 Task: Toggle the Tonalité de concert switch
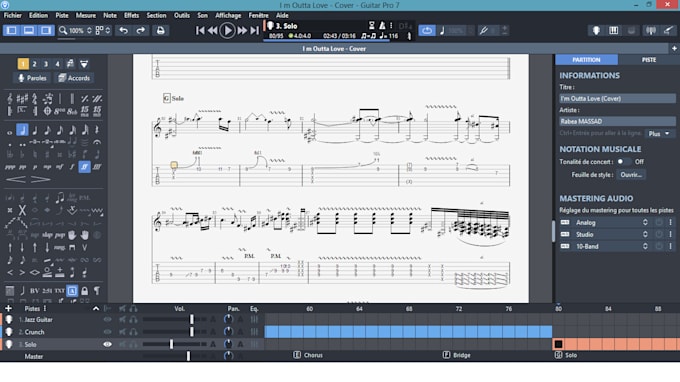[x=623, y=162]
